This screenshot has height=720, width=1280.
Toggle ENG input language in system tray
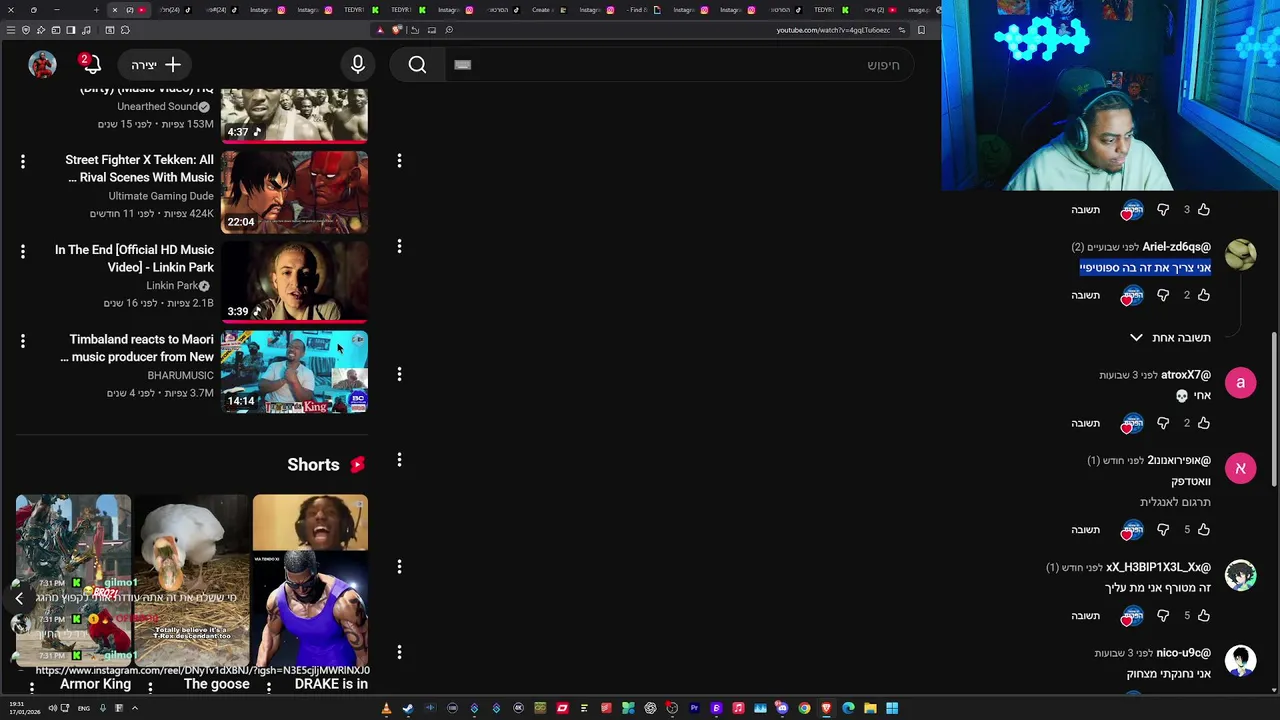[83, 708]
